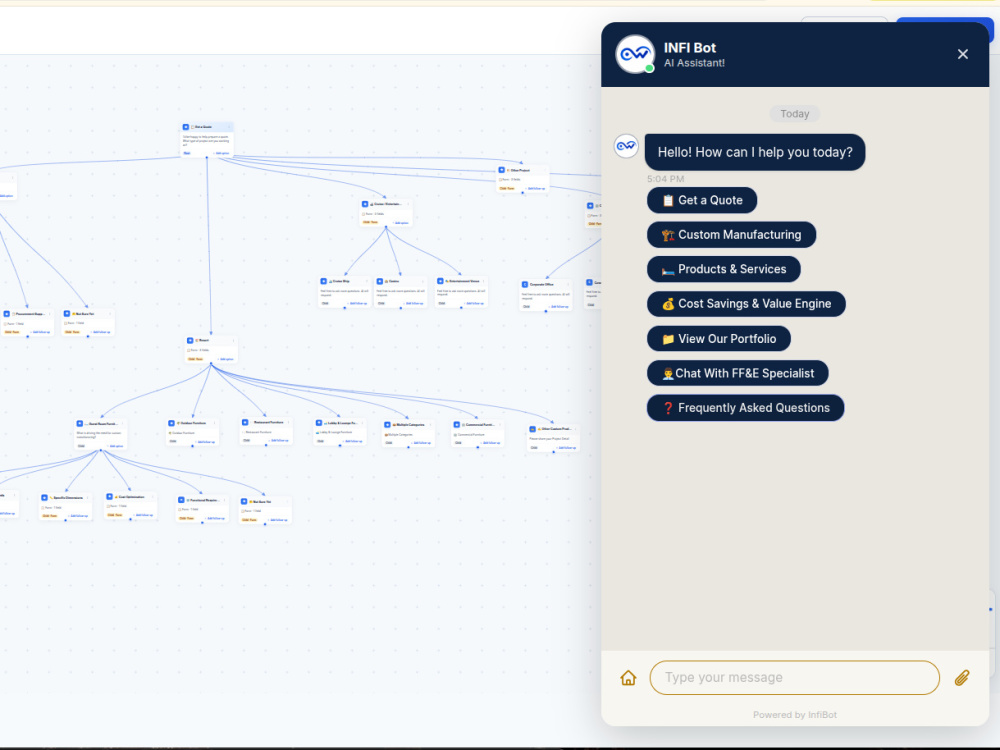This screenshot has height=750, width=1000.
Task: Click the paperclip attachment icon
Action: [962, 678]
